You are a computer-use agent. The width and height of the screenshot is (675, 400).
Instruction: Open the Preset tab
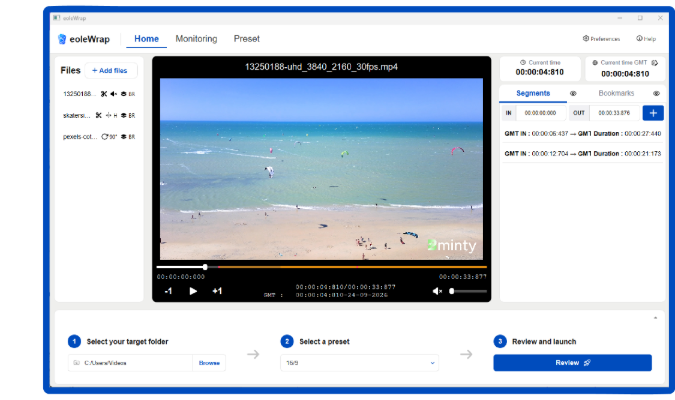pos(247,39)
